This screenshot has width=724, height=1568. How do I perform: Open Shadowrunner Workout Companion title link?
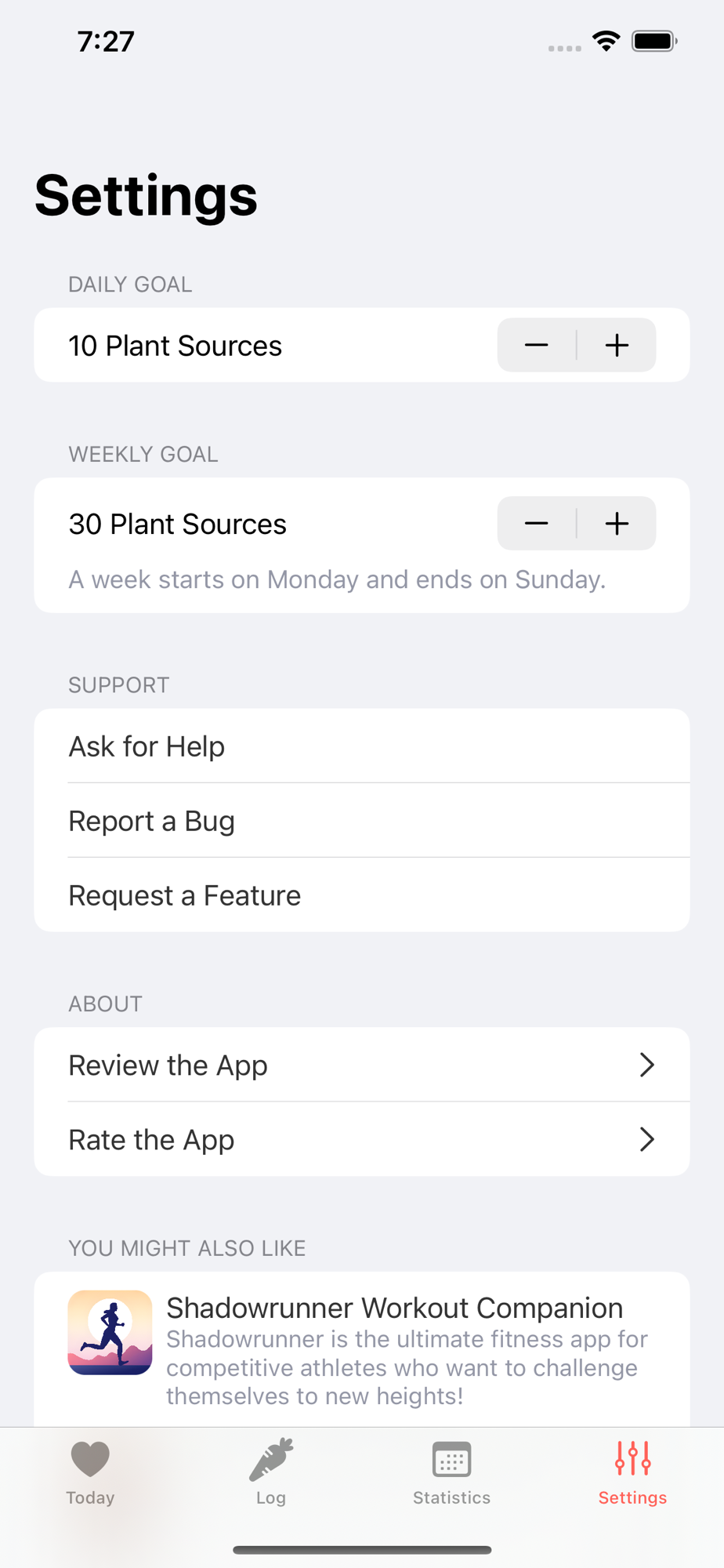click(394, 1308)
